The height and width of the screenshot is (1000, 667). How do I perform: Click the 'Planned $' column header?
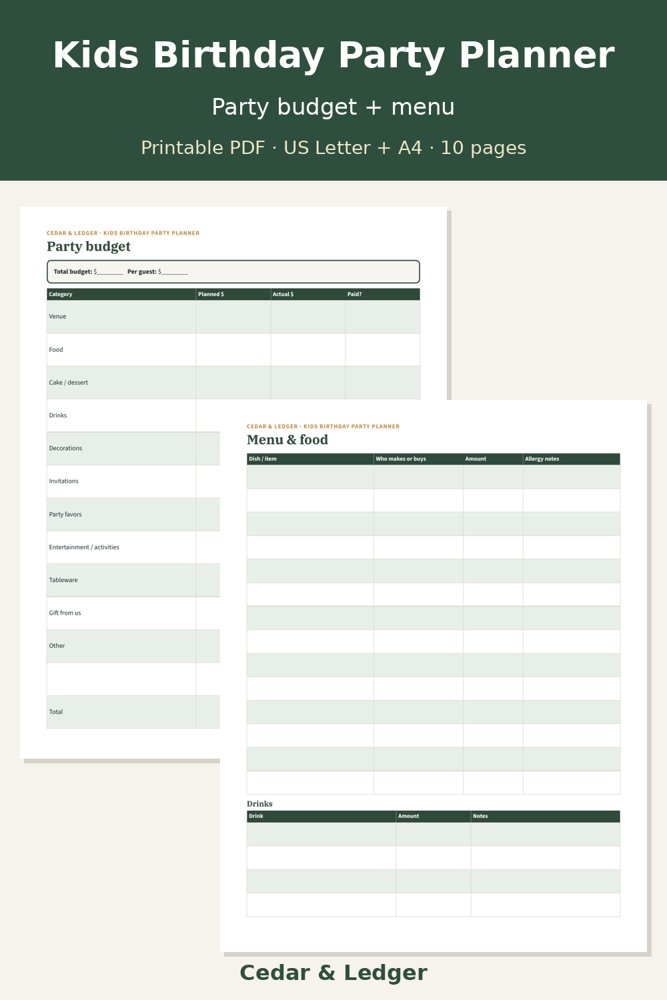click(x=233, y=294)
